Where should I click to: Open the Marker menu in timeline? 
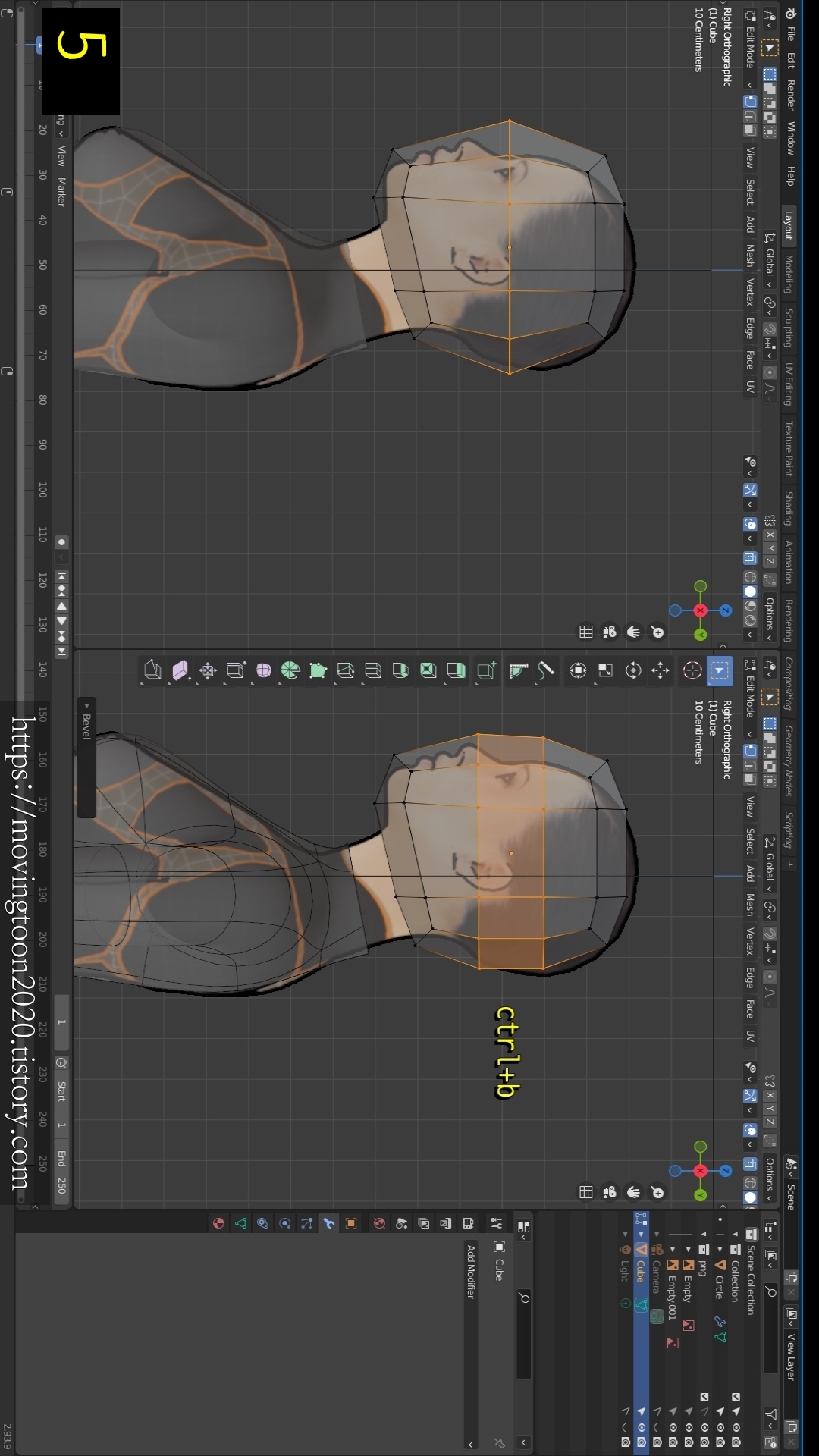pos(62,192)
